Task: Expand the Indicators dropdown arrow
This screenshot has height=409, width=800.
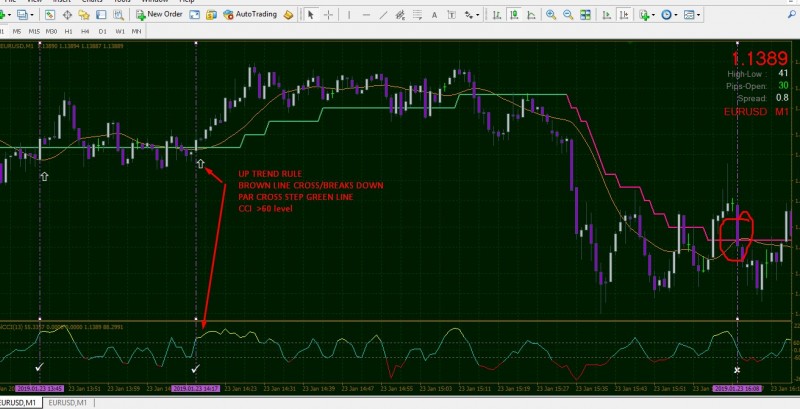Action: [654, 15]
